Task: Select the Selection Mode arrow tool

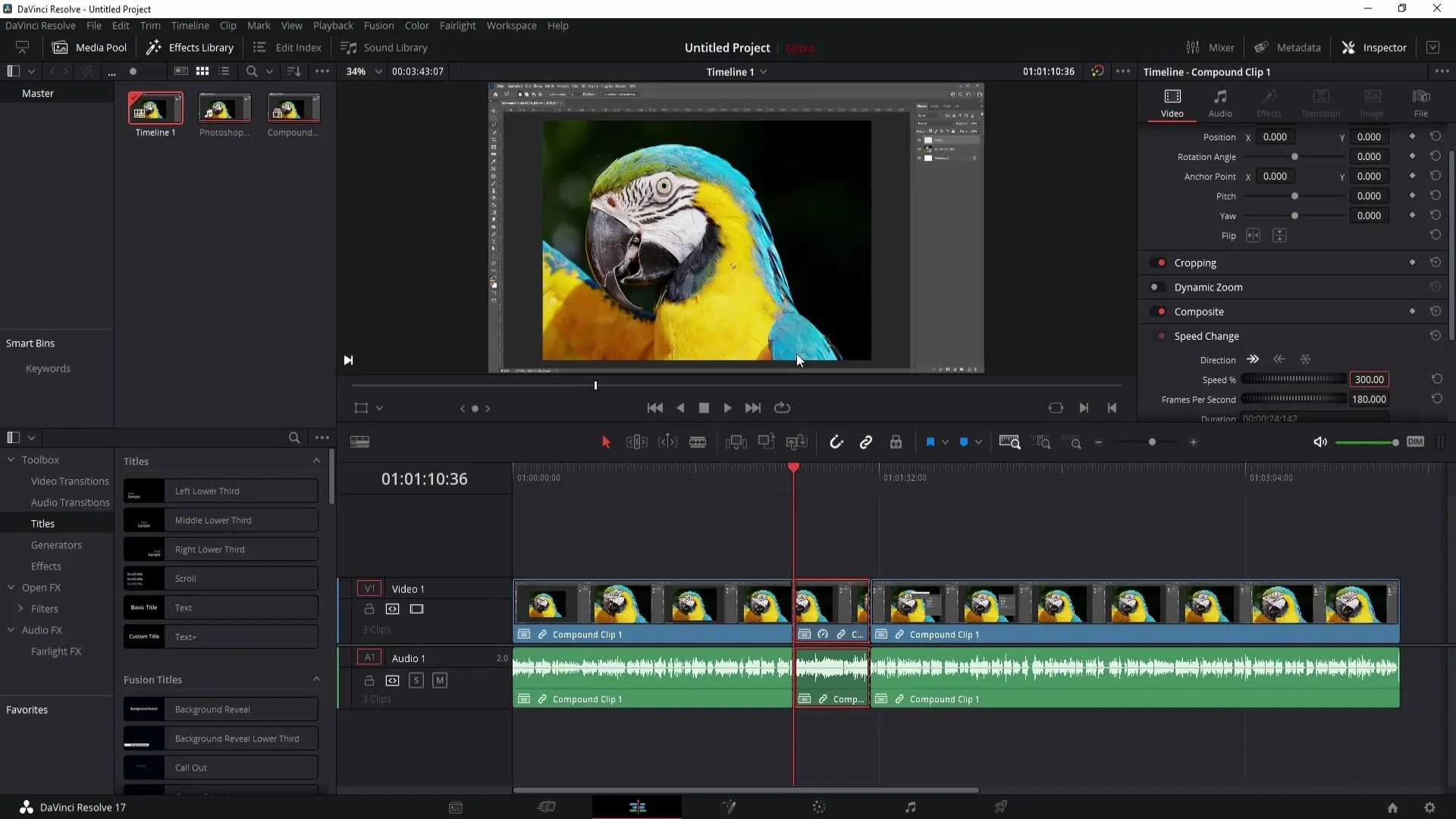Action: (x=606, y=442)
